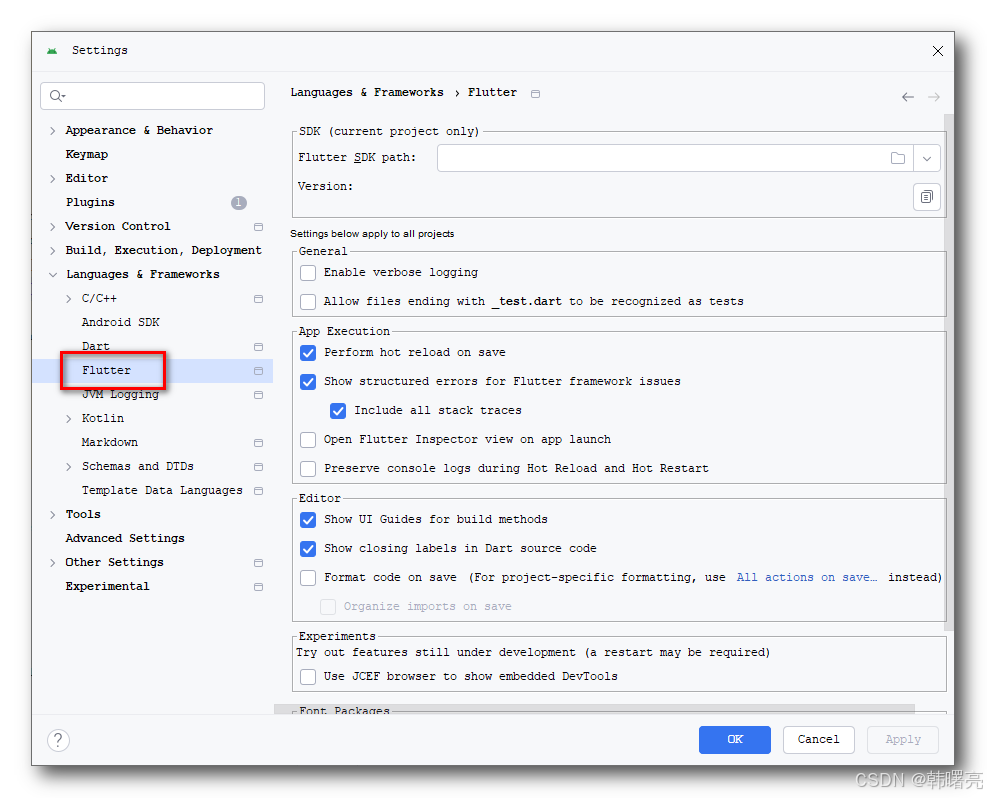
Task: Click project icon on Other Settings row
Action: (258, 563)
